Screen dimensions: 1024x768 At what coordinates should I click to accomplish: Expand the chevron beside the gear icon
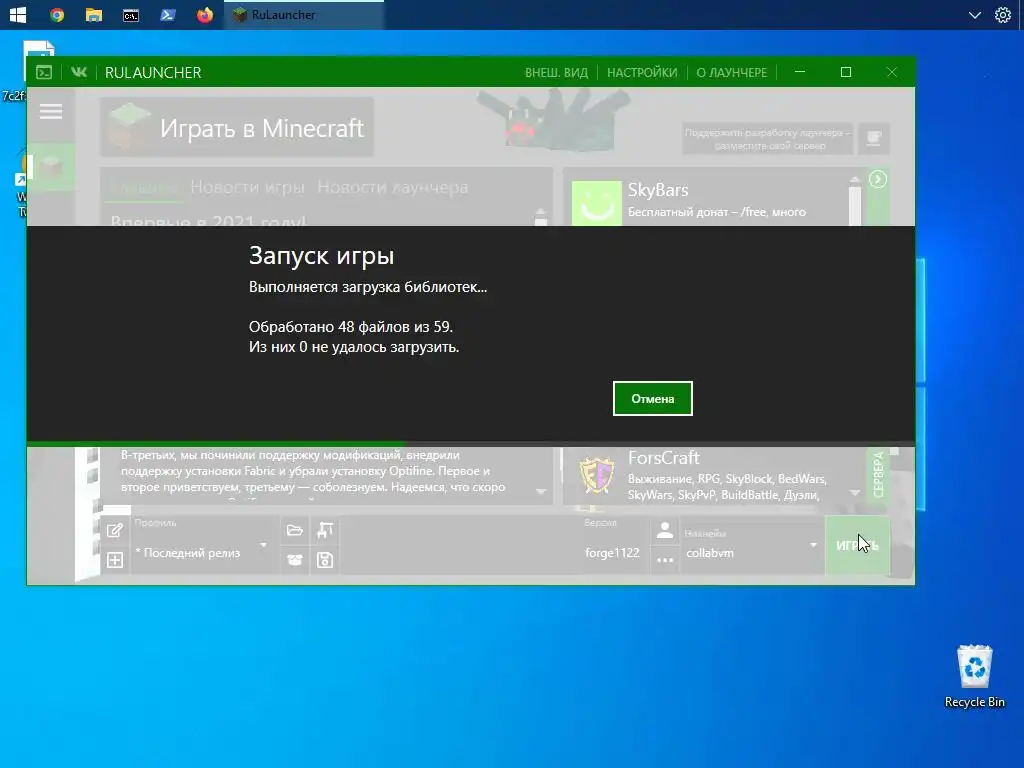click(x=974, y=14)
